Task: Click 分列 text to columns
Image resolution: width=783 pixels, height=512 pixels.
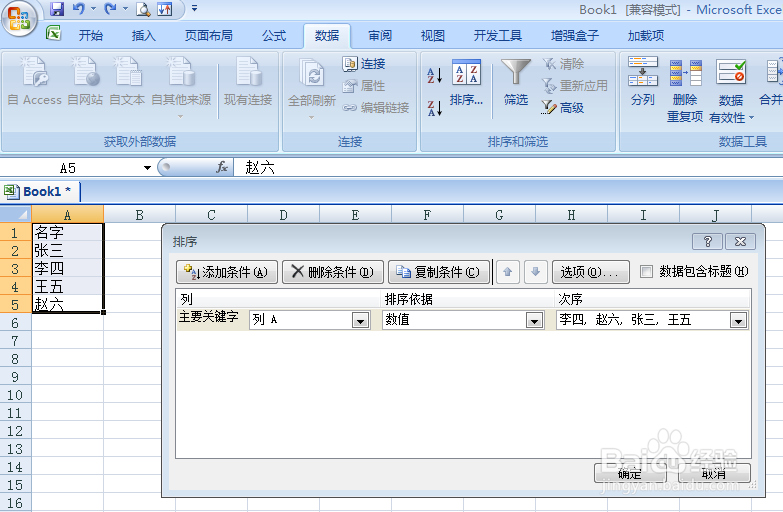Action: tap(643, 81)
